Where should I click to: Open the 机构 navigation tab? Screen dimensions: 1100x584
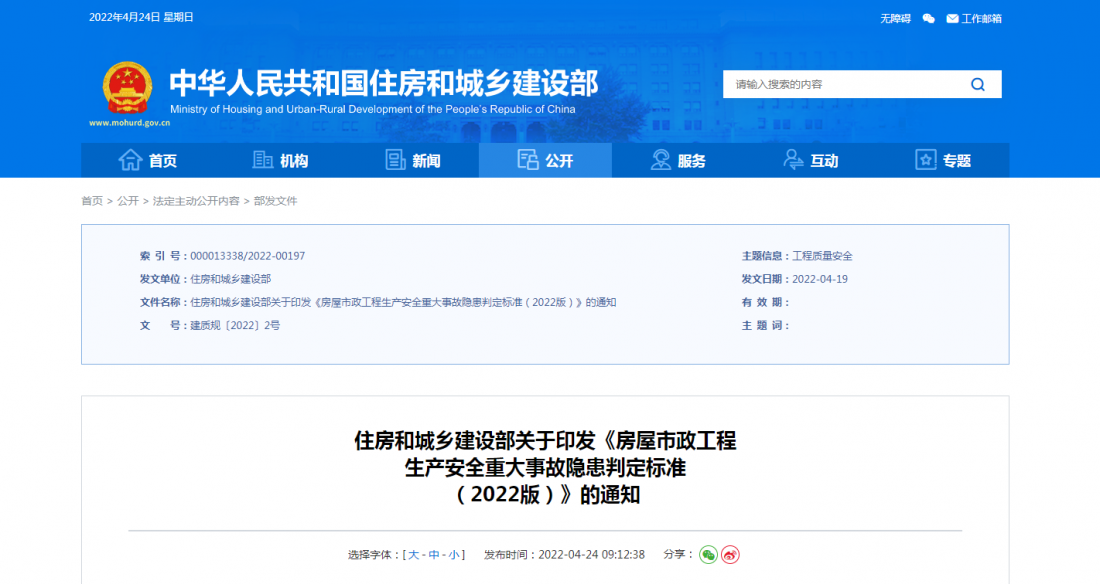point(280,160)
